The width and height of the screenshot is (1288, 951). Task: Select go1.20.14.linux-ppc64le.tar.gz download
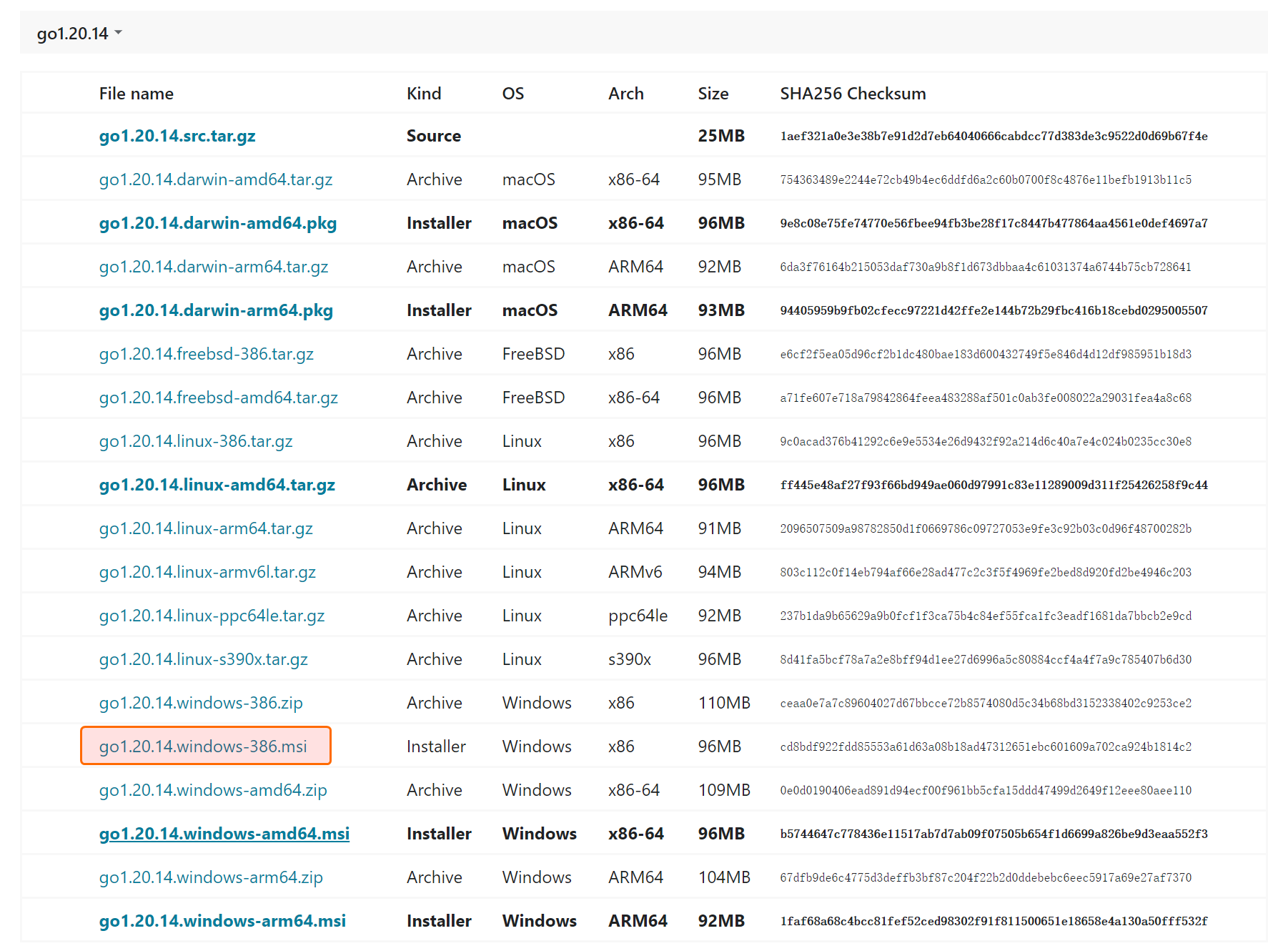(x=212, y=616)
